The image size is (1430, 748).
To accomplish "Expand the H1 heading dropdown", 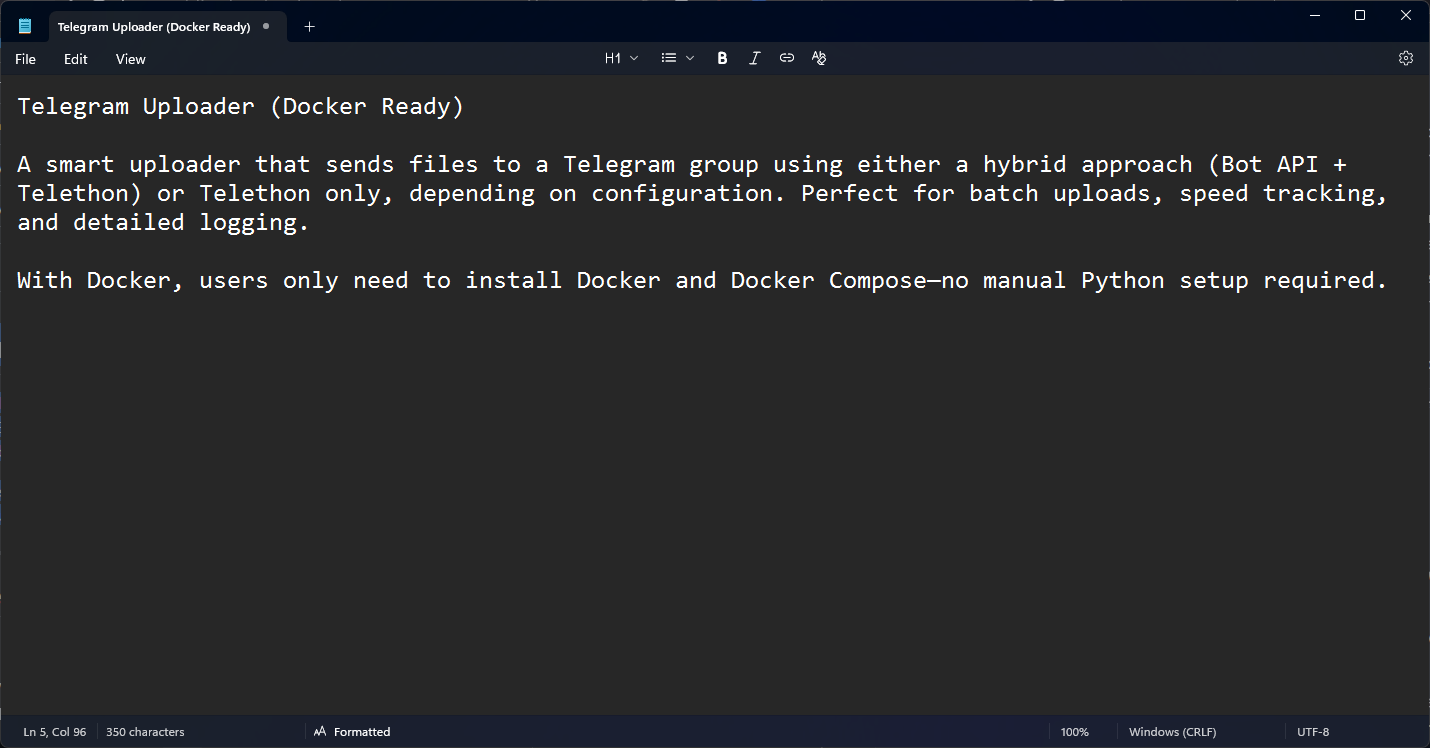I will coord(621,59).
